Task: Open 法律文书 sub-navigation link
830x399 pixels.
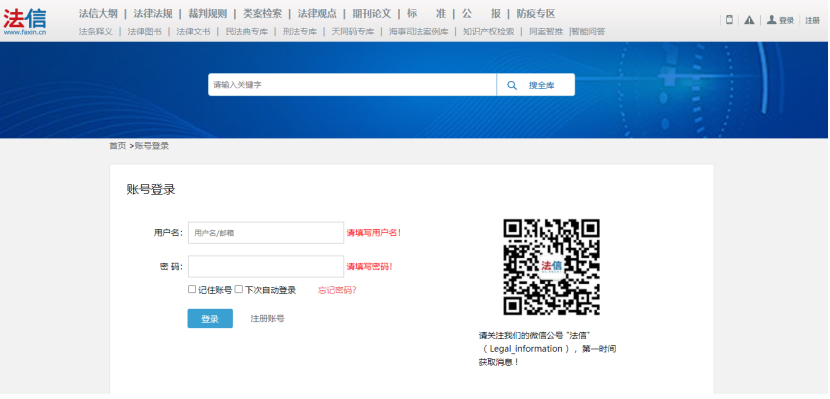Action: pos(193,32)
